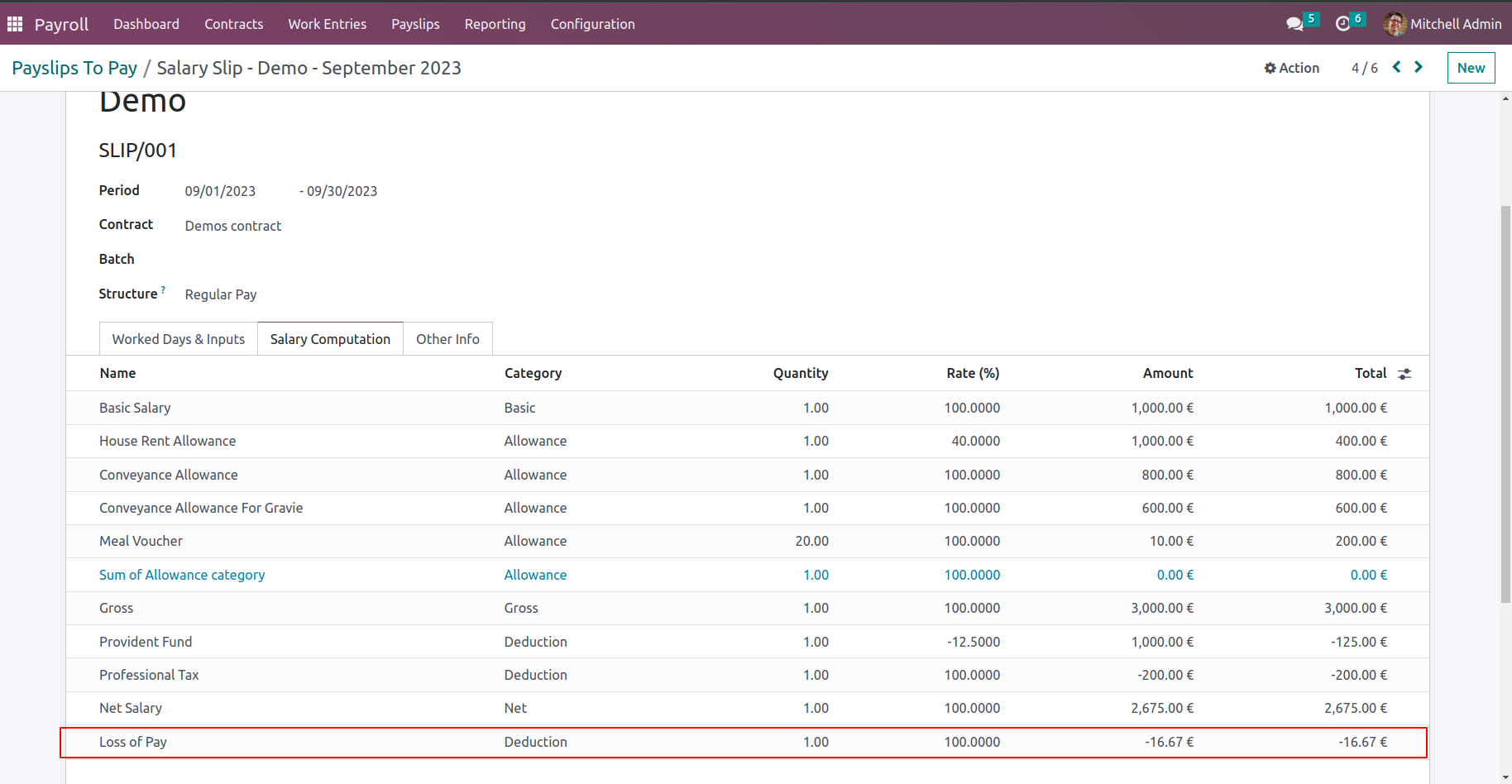Click the Regular Pay structure value
This screenshot has height=784, width=1512.
tap(221, 294)
